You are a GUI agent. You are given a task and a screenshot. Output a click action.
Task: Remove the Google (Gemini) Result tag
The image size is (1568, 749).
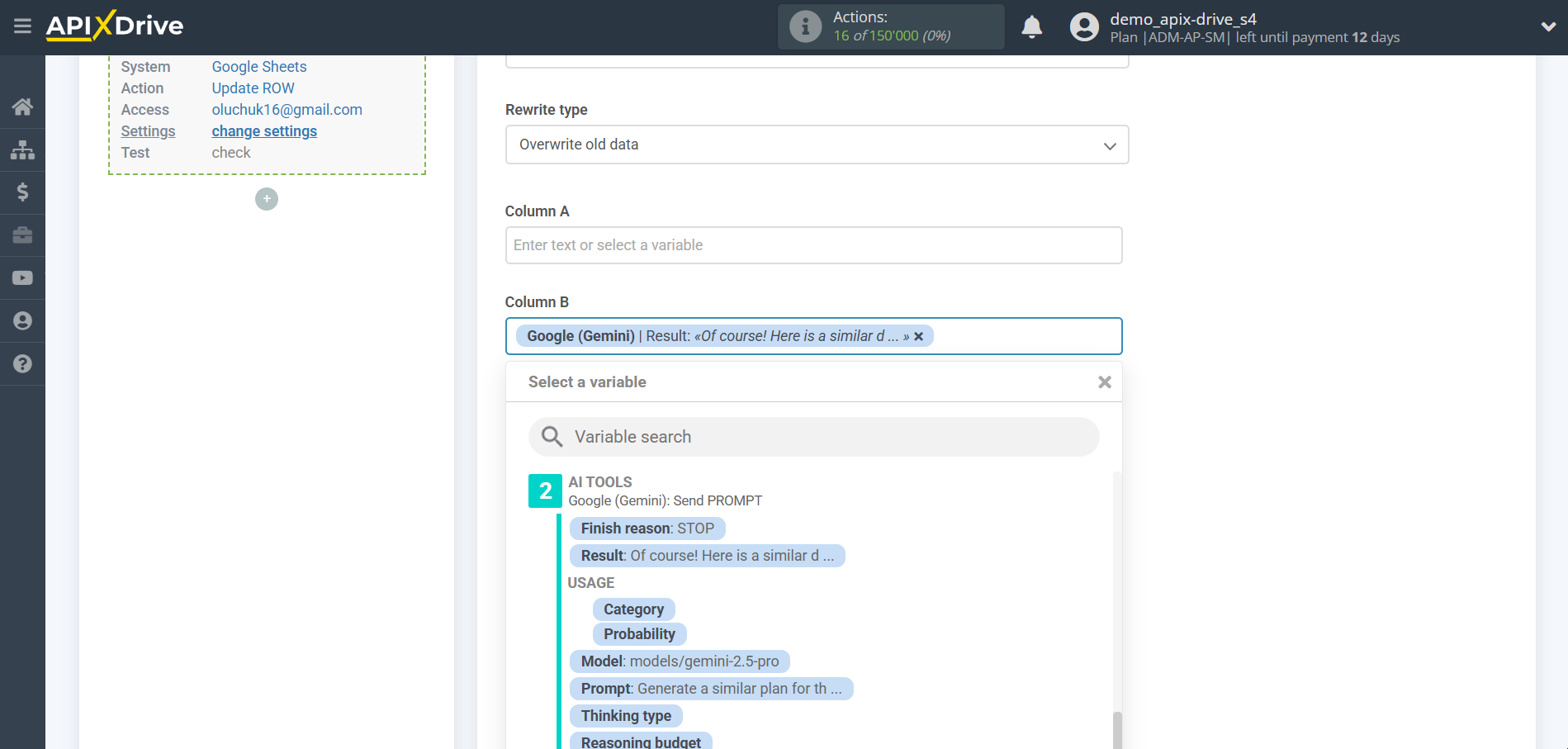coord(919,337)
